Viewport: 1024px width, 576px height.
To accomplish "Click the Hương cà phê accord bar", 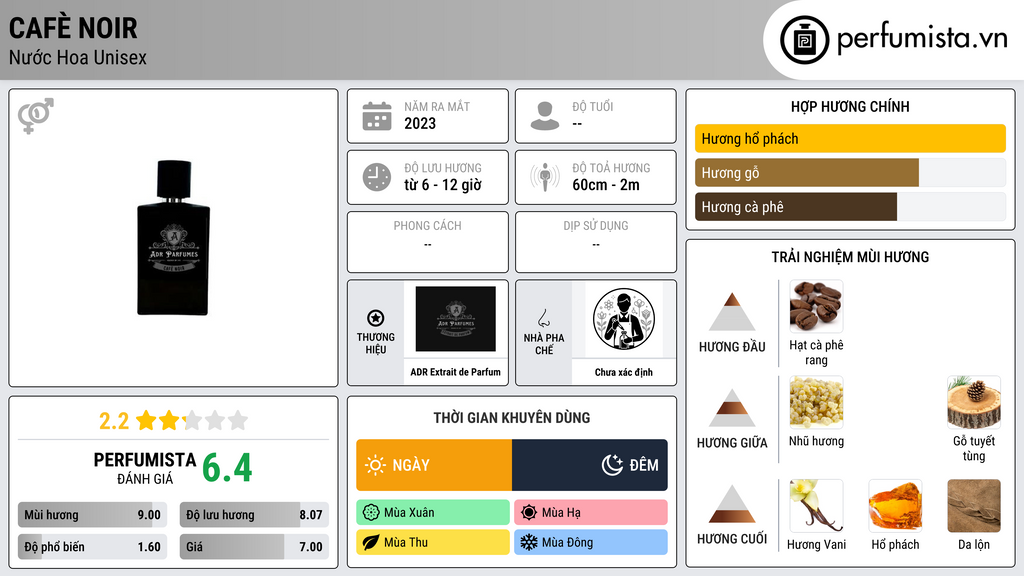I will pos(850,207).
